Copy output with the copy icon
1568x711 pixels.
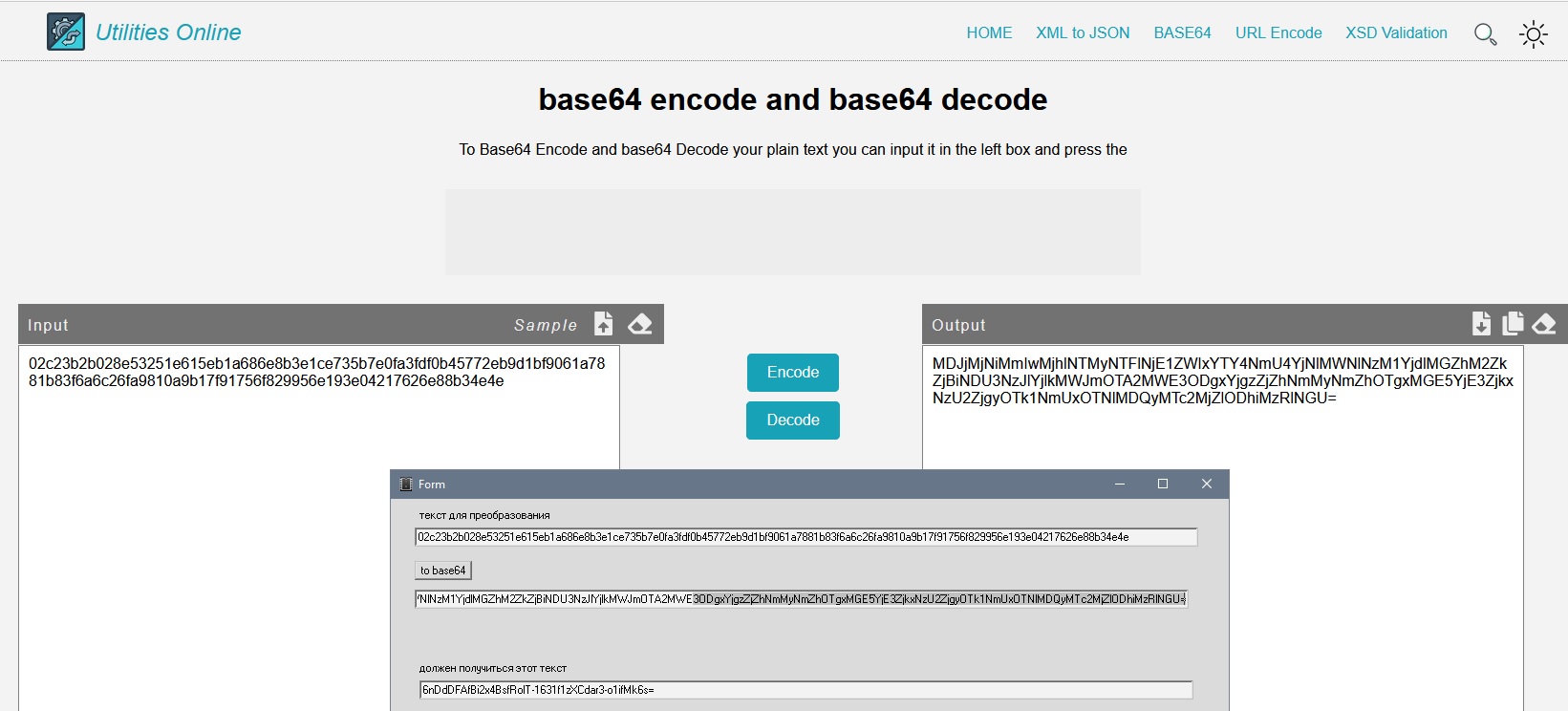pyautogui.click(x=1513, y=325)
